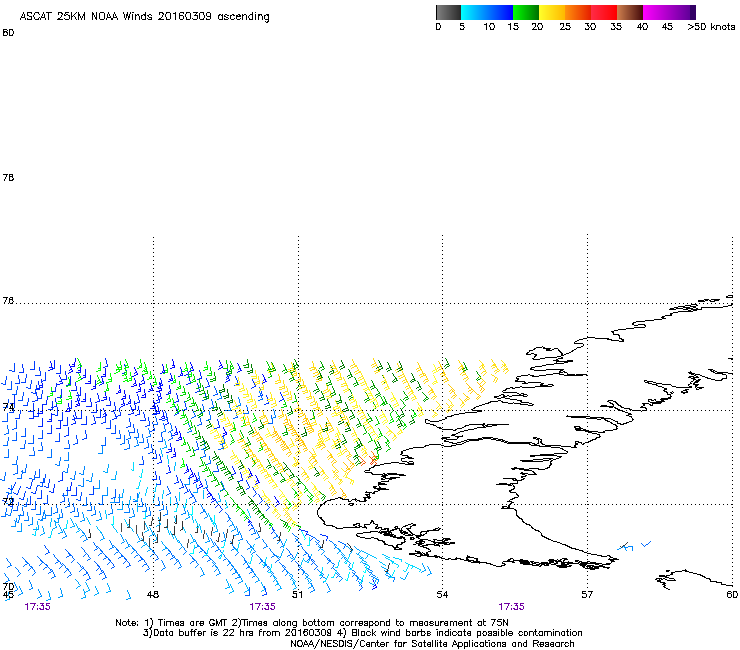
Task: Pick the yellow 20–25 knots legend segment
Action: tap(552, 12)
